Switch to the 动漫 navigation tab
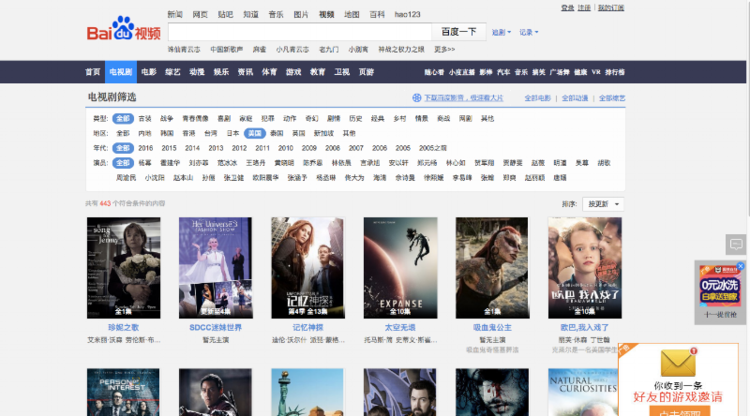Viewport: 750px width, 416px height. tap(197, 72)
